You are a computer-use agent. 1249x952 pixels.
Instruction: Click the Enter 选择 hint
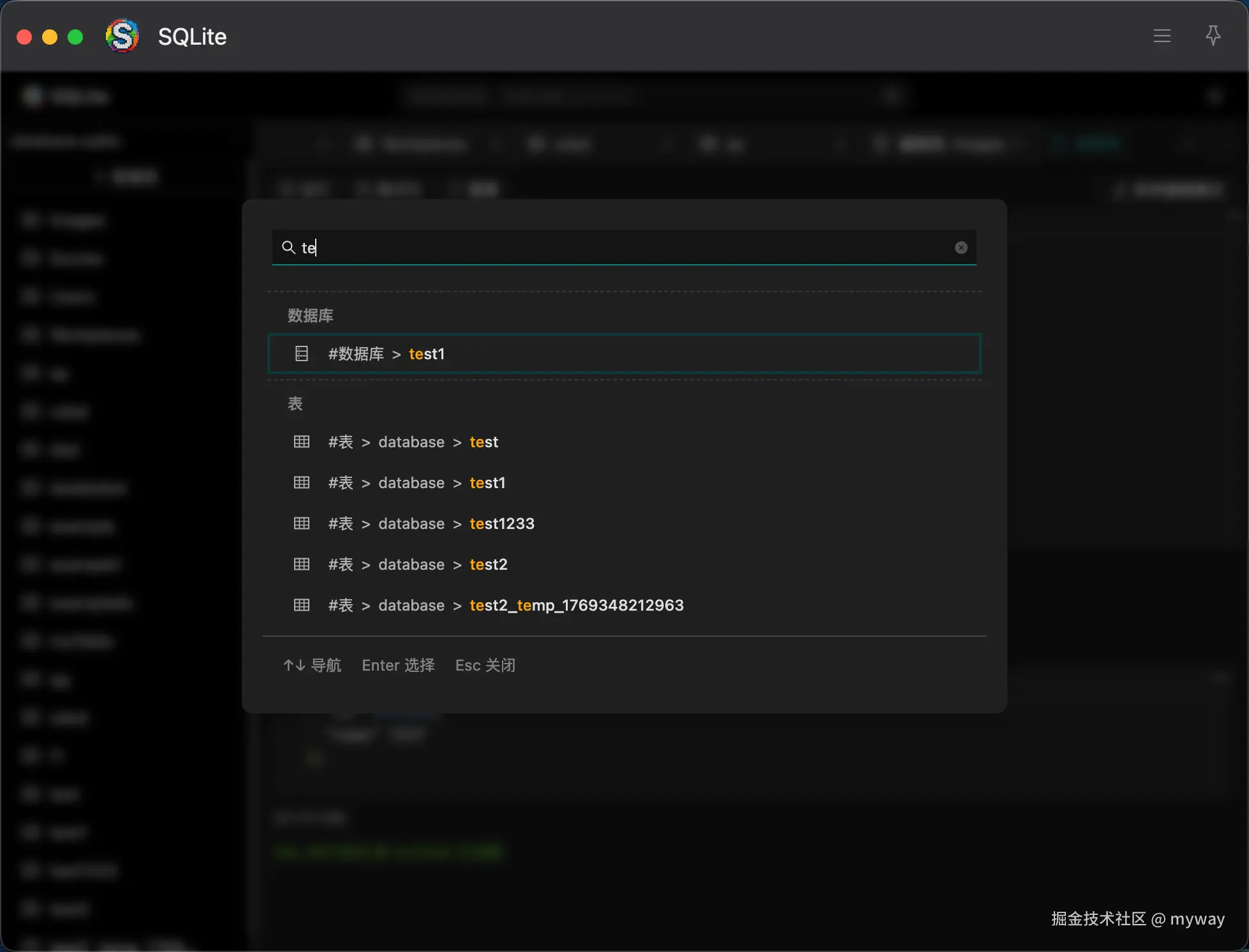click(x=398, y=666)
